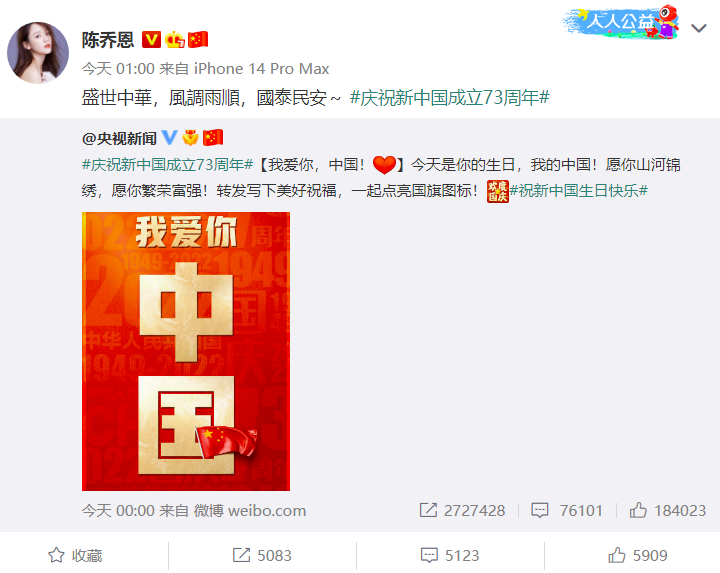Open original post timestamp 今天 00:00

pos(118,511)
